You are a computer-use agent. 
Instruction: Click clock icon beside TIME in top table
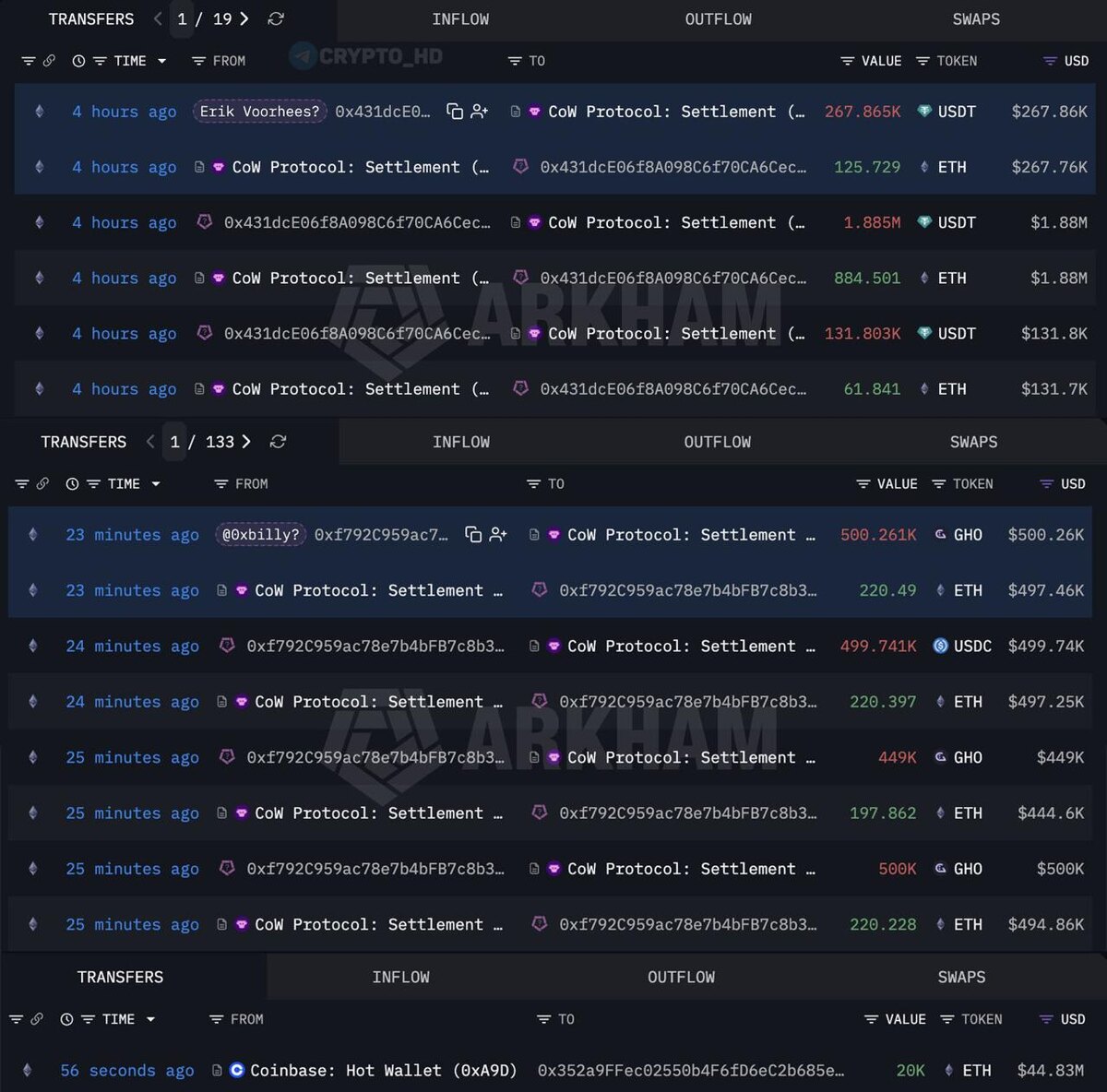coord(78,61)
